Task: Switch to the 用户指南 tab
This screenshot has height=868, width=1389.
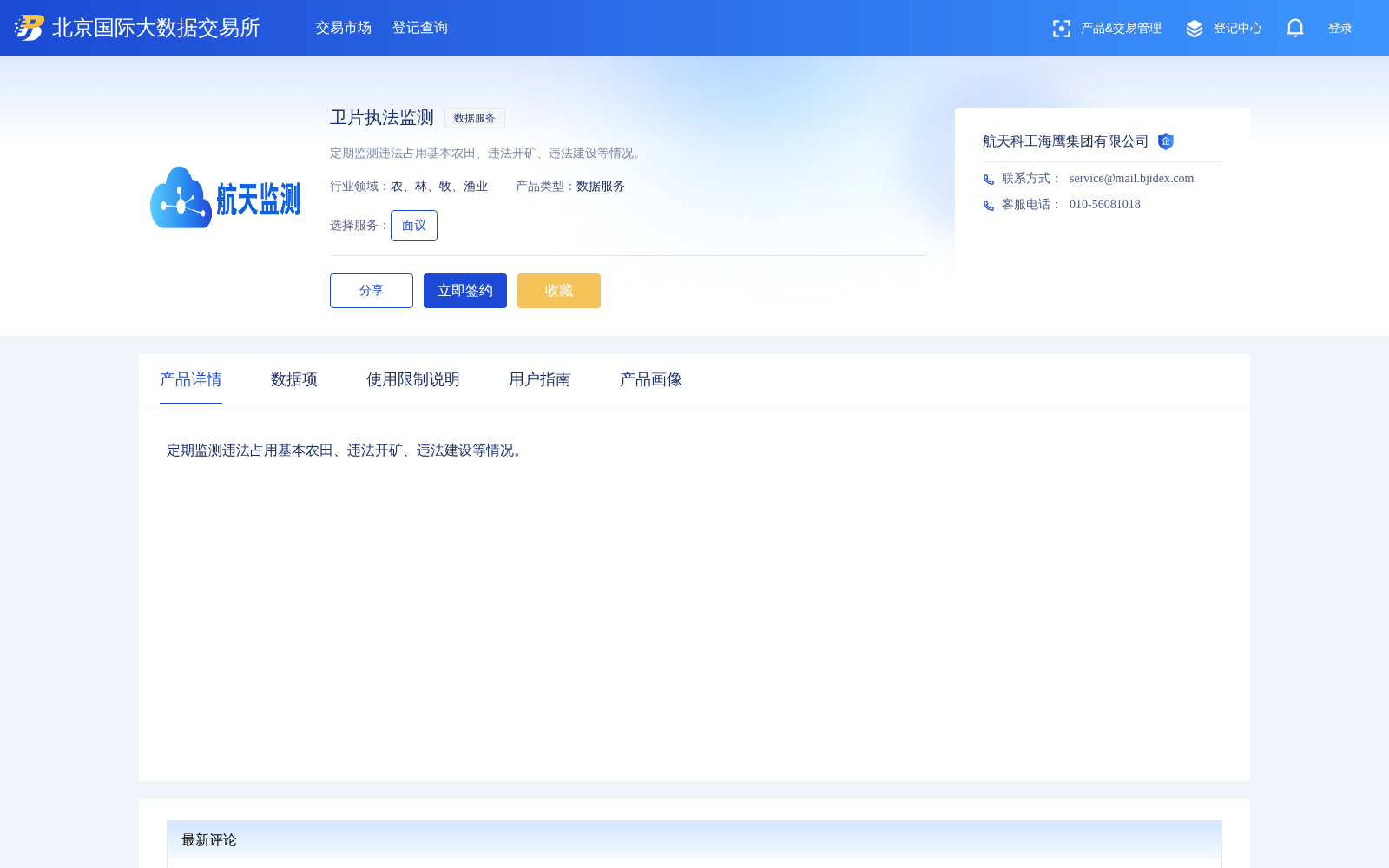Action: coord(540,379)
